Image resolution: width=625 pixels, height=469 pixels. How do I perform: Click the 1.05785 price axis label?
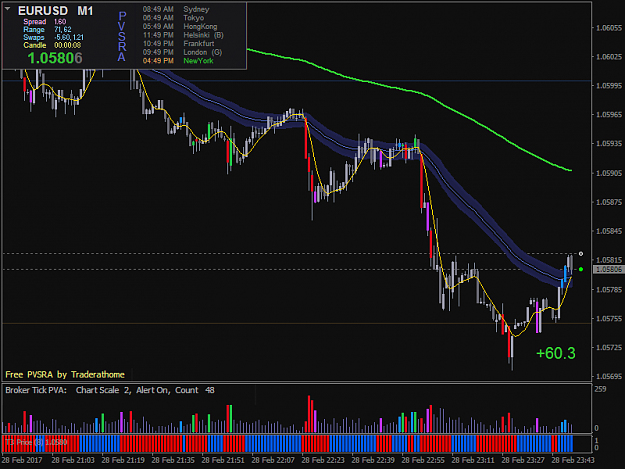pos(609,290)
